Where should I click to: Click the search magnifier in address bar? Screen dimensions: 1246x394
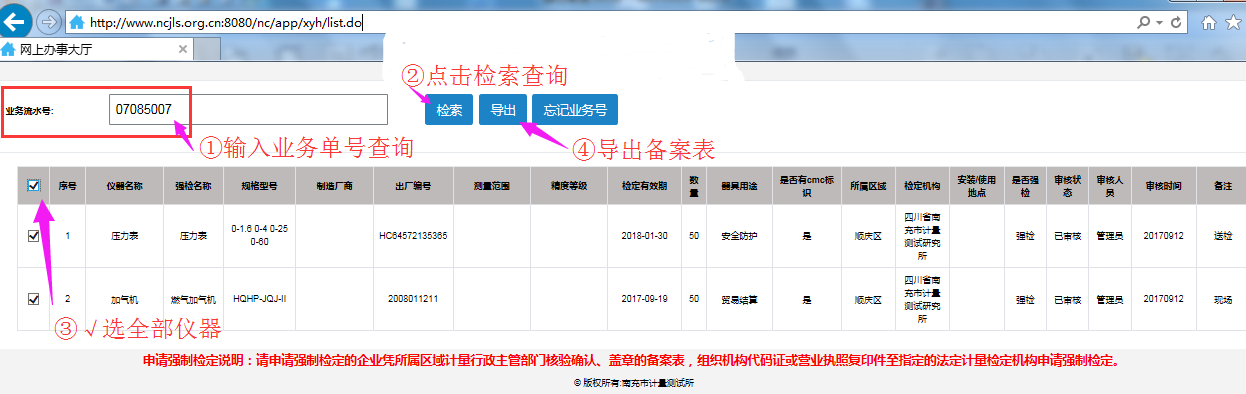1142,21
